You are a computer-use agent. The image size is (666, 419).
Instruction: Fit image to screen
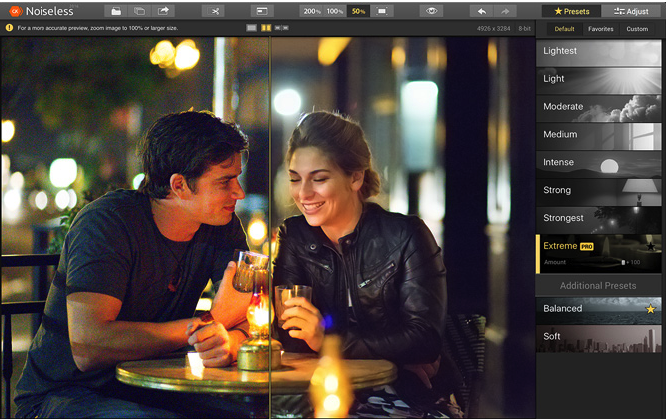(x=382, y=11)
